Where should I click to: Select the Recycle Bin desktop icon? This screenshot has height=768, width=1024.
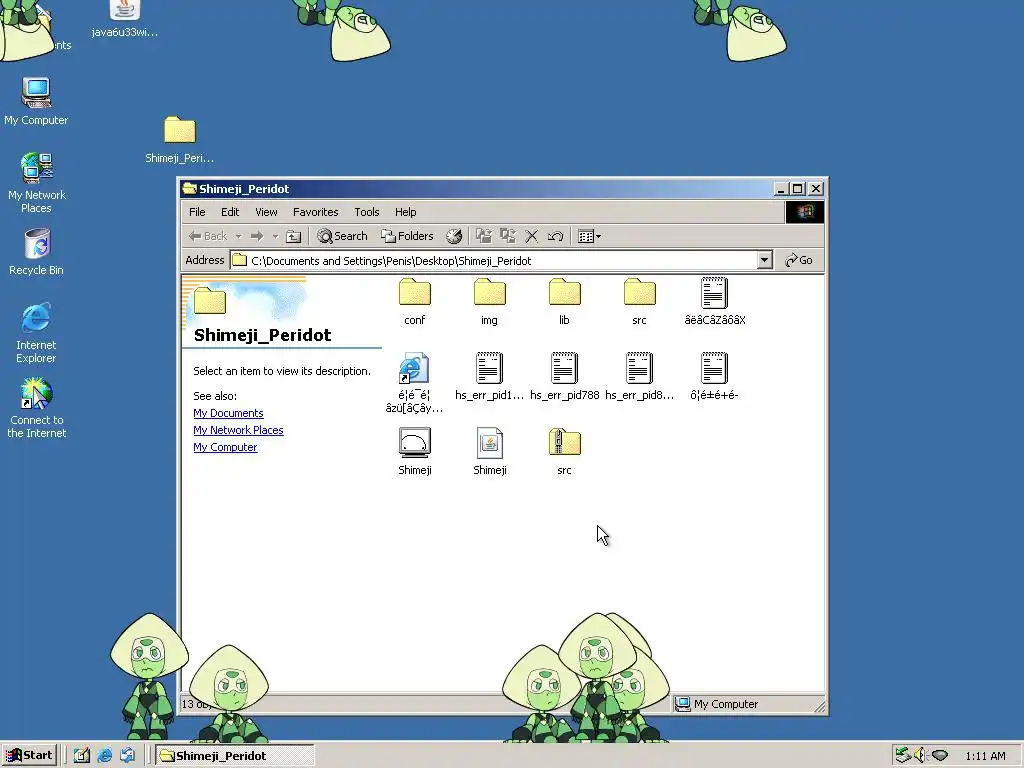click(36, 251)
